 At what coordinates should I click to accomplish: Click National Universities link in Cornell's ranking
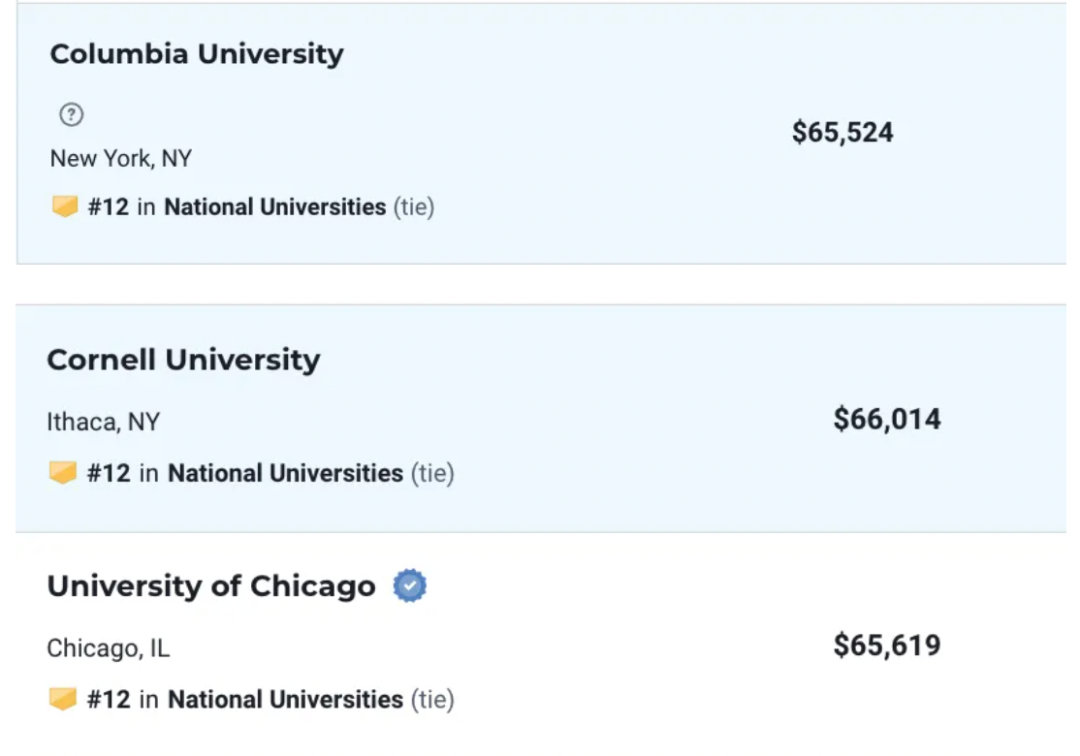pos(285,473)
